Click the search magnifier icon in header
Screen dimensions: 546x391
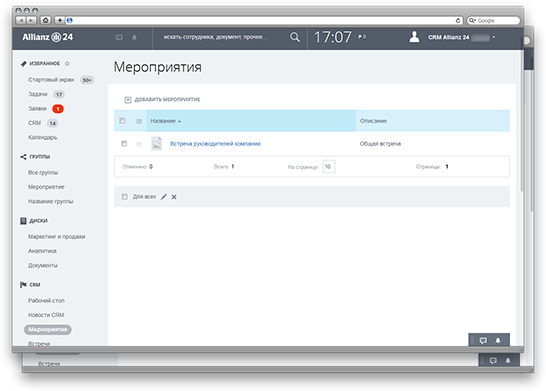(295, 37)
